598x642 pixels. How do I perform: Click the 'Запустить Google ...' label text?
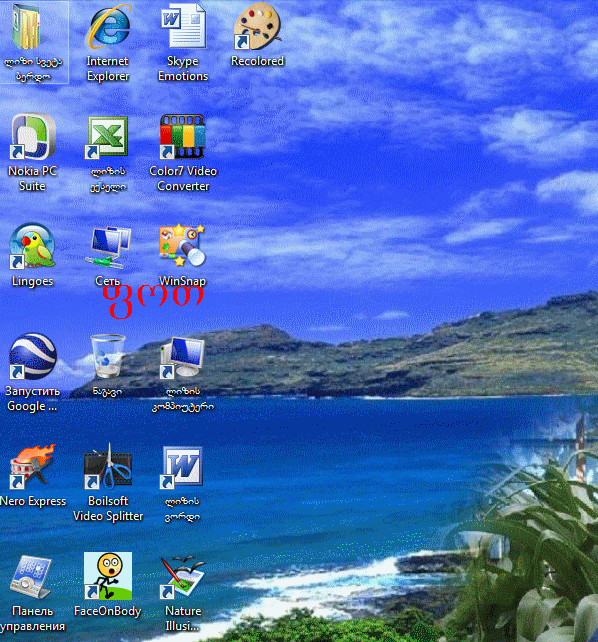click(x=32, y=399)
